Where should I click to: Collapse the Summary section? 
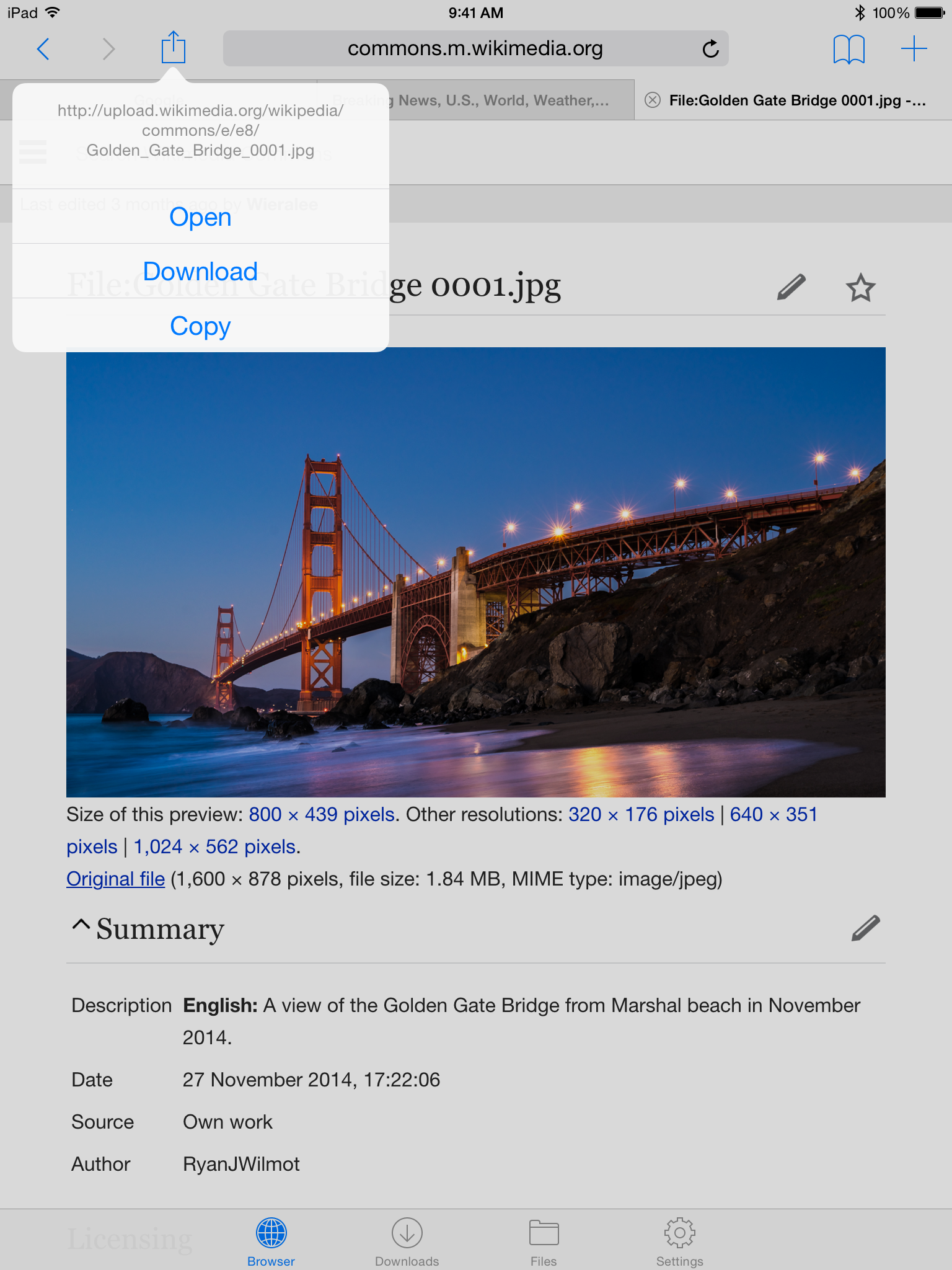pos(81,925)
